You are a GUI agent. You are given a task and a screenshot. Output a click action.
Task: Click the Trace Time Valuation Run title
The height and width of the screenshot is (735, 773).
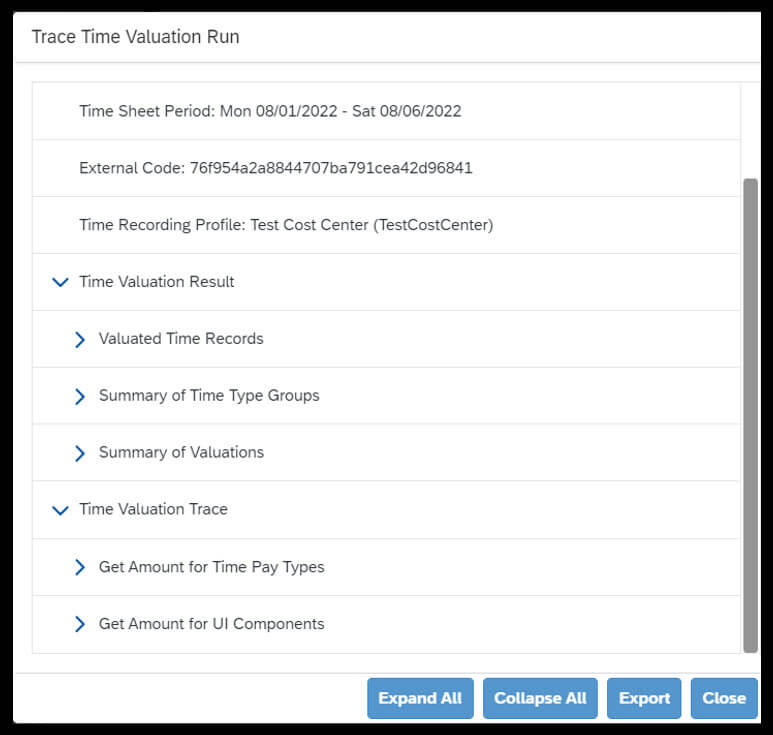pyautogui.click(x=136, y=37)
